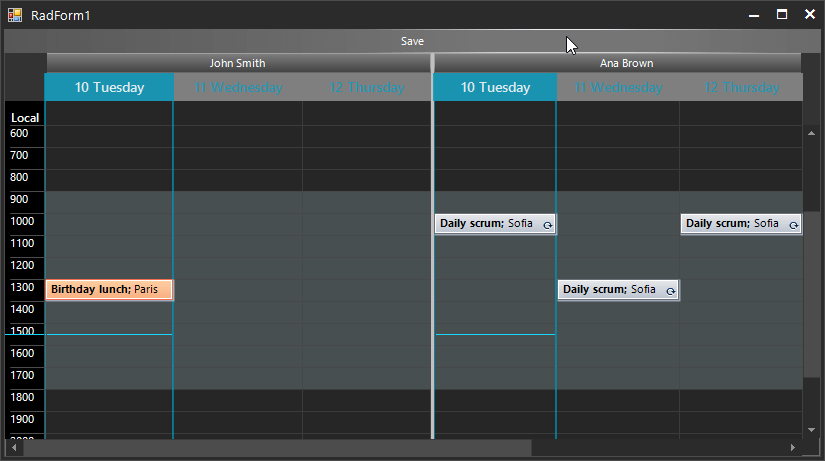The width and height of the screenshot is (825, 461).
Task: Click the 1700 time ruler label
Action: [x=22, y=375]
